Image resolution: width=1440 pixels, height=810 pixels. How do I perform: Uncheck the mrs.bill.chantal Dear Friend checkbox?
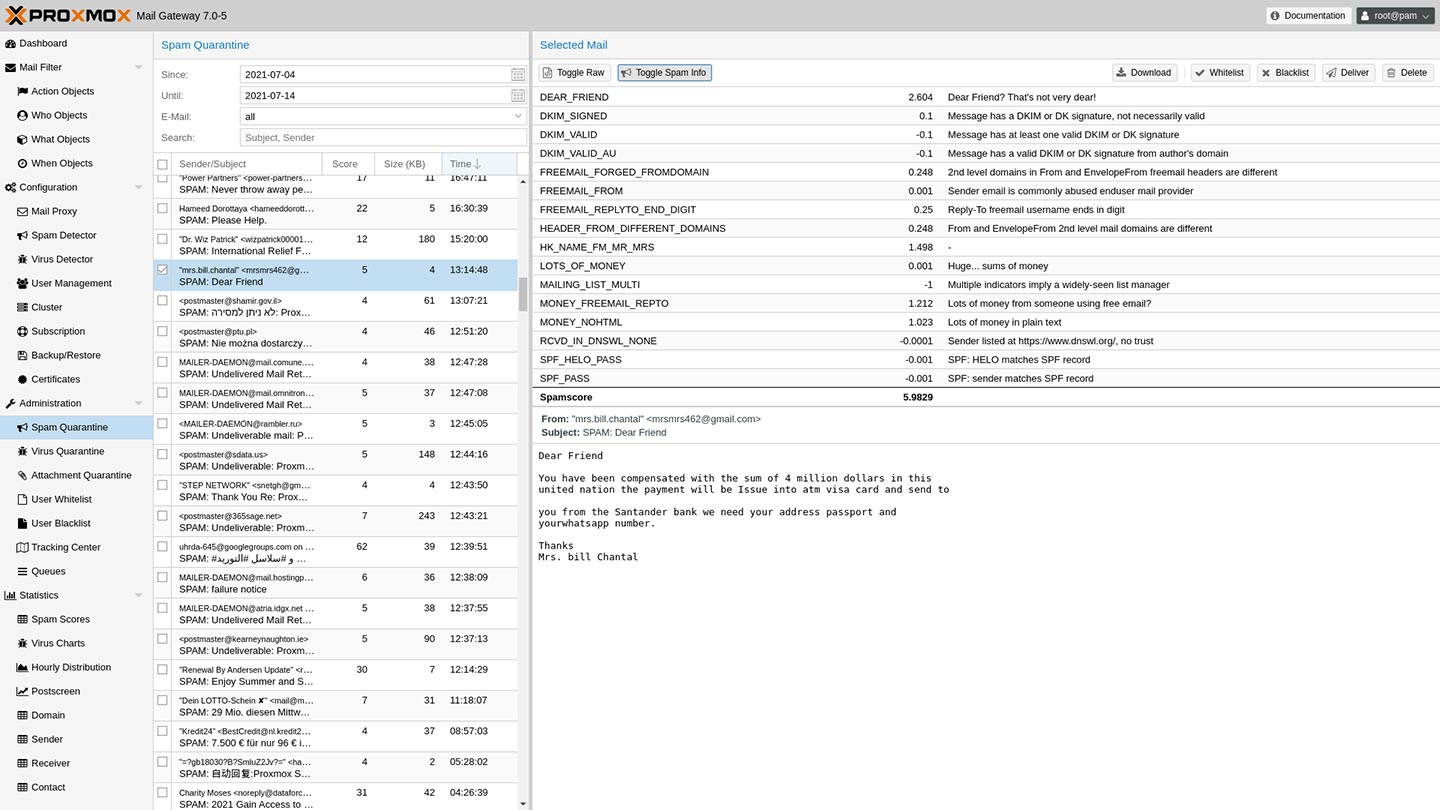coord(162,269)
